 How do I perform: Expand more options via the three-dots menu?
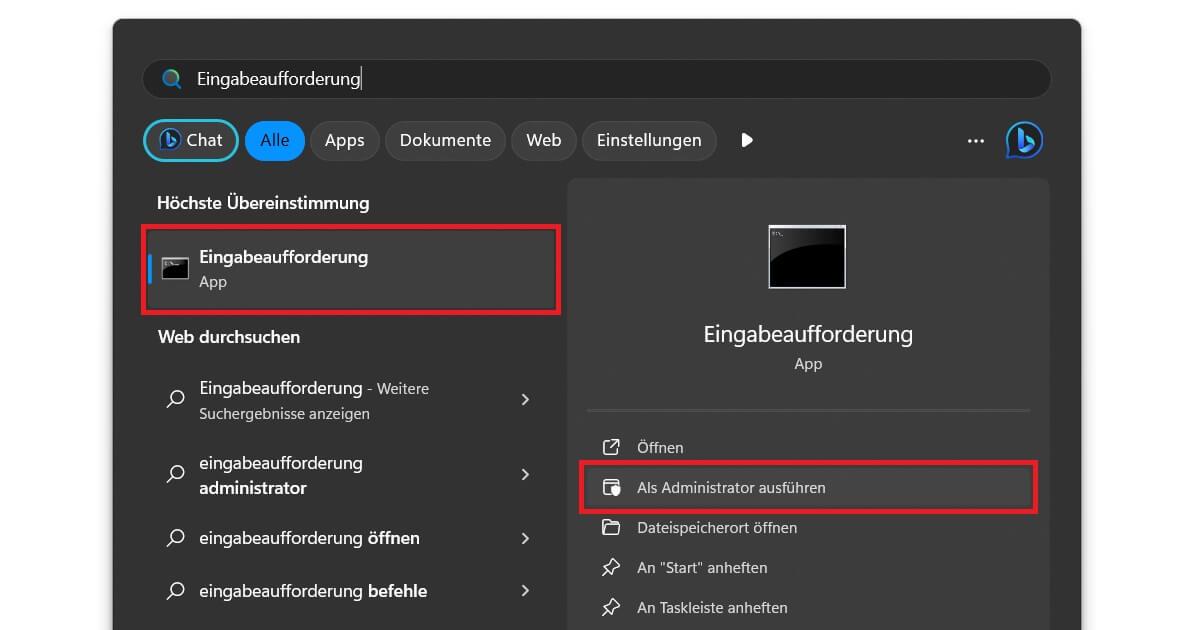tap(975, 140)
